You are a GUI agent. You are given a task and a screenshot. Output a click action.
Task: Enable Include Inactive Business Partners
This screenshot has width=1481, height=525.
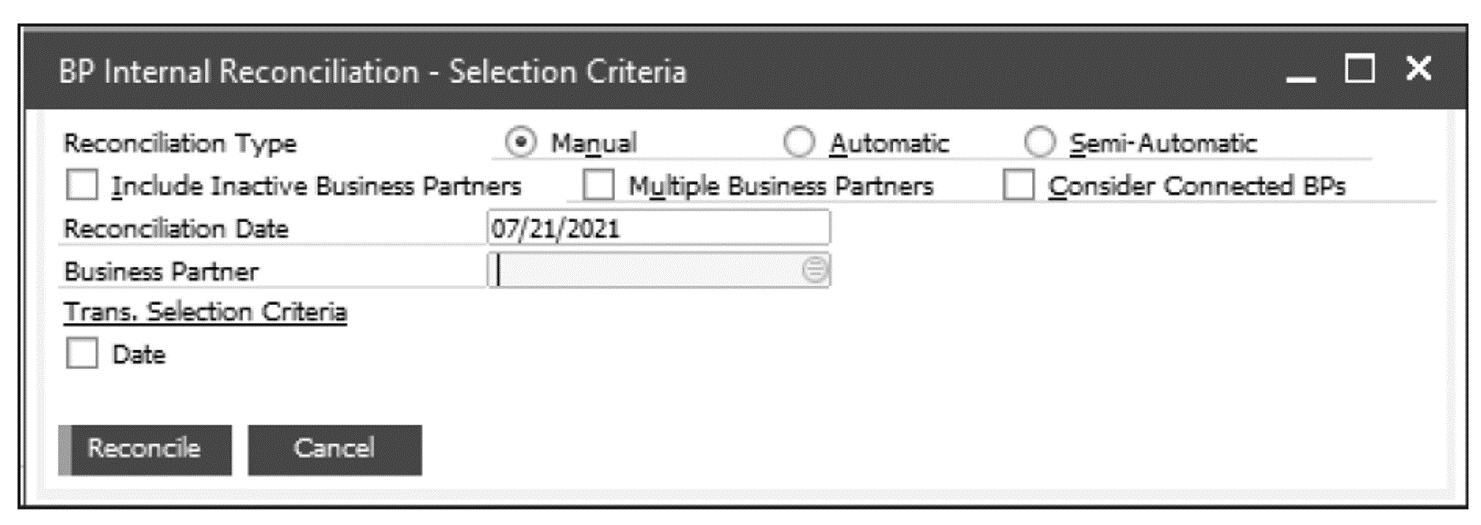click(x=83, y=186)
